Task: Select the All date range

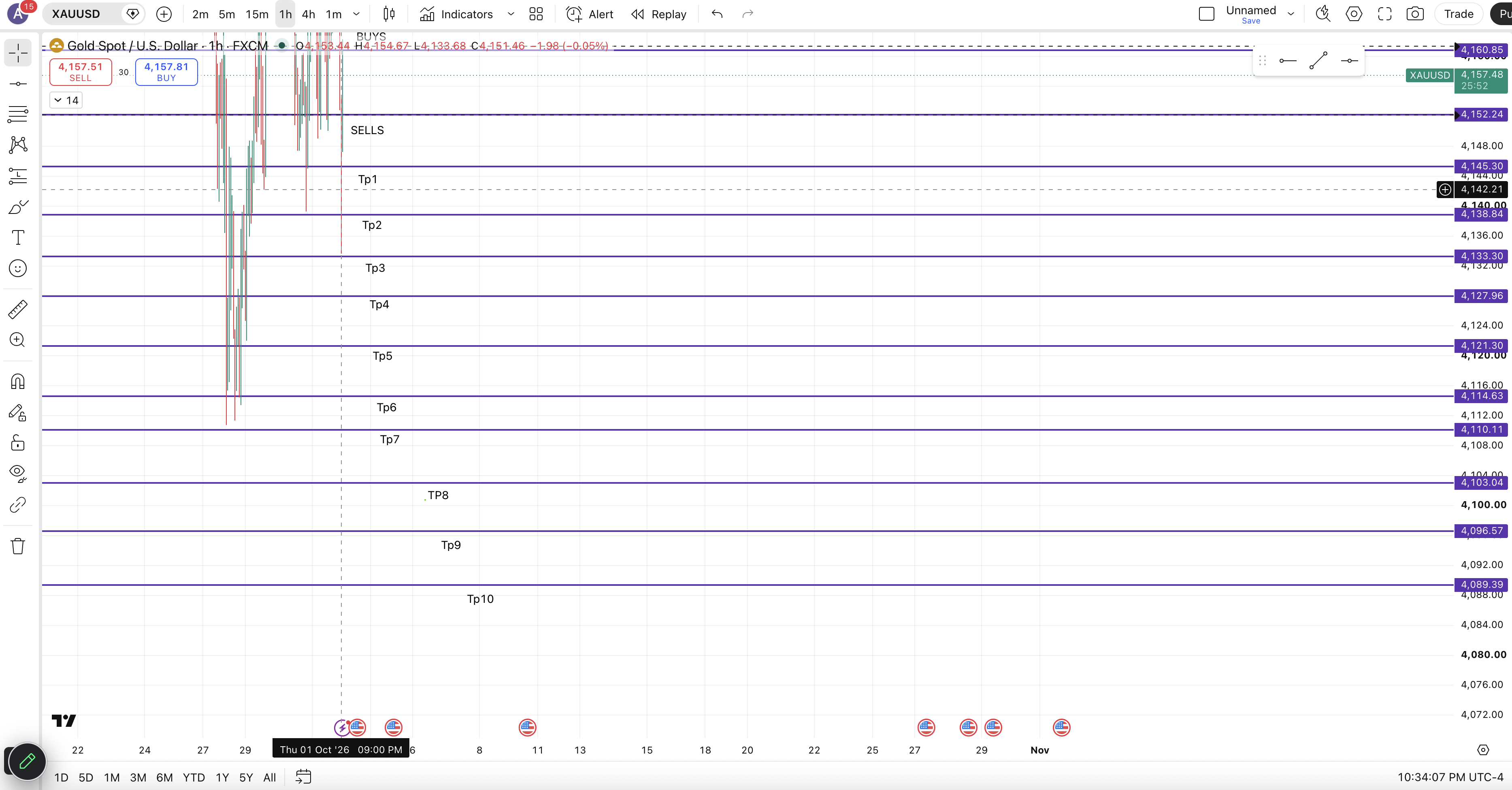Action: tap(269, 777)
